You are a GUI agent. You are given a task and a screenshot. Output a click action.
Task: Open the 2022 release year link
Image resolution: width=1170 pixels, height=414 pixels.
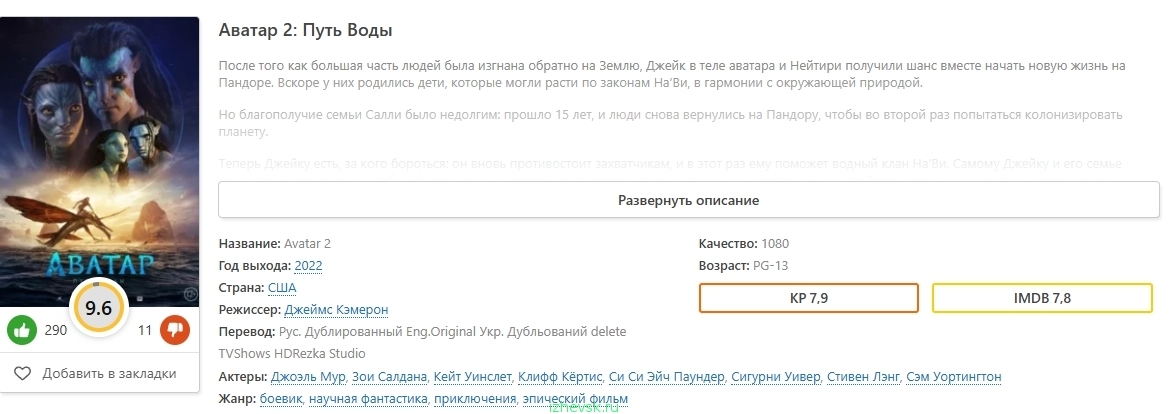coord(308,266)
